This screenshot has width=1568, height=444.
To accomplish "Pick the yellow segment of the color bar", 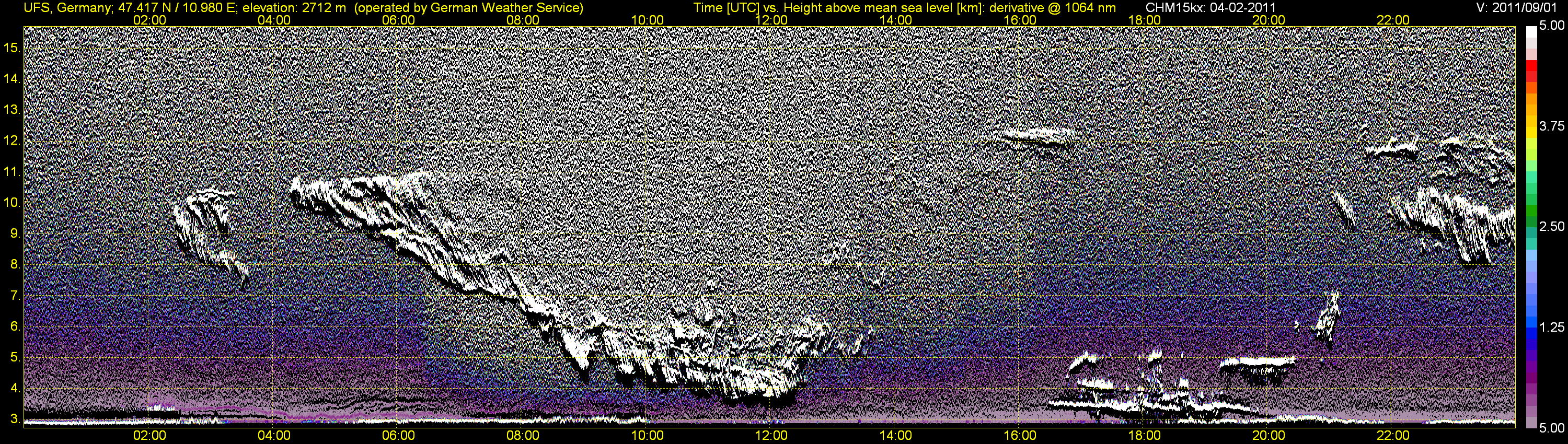I will (x=1531, y=133).
